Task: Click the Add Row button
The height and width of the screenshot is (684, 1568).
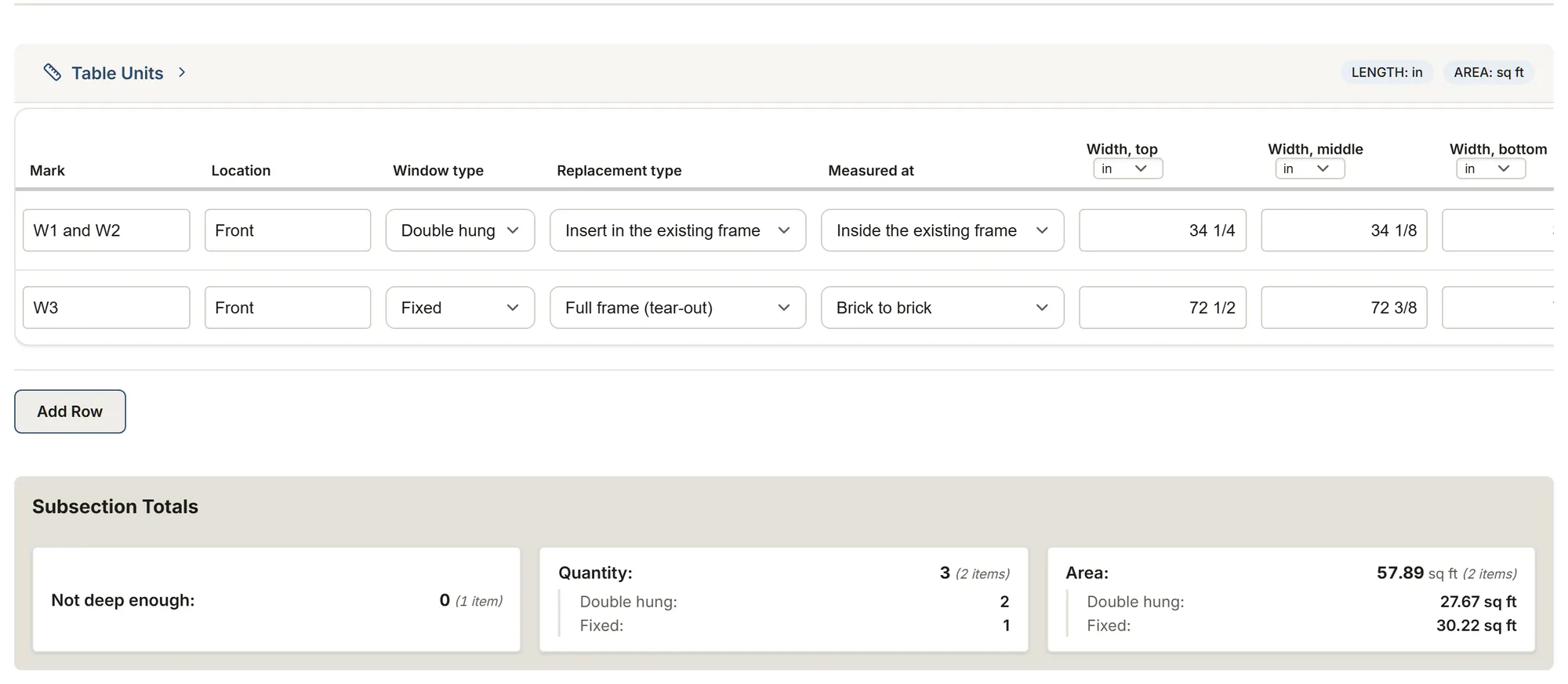Action: coord(70,411)
